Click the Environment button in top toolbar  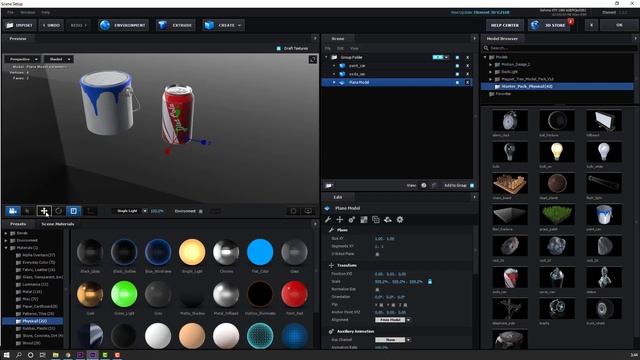[x=124, y=25]
